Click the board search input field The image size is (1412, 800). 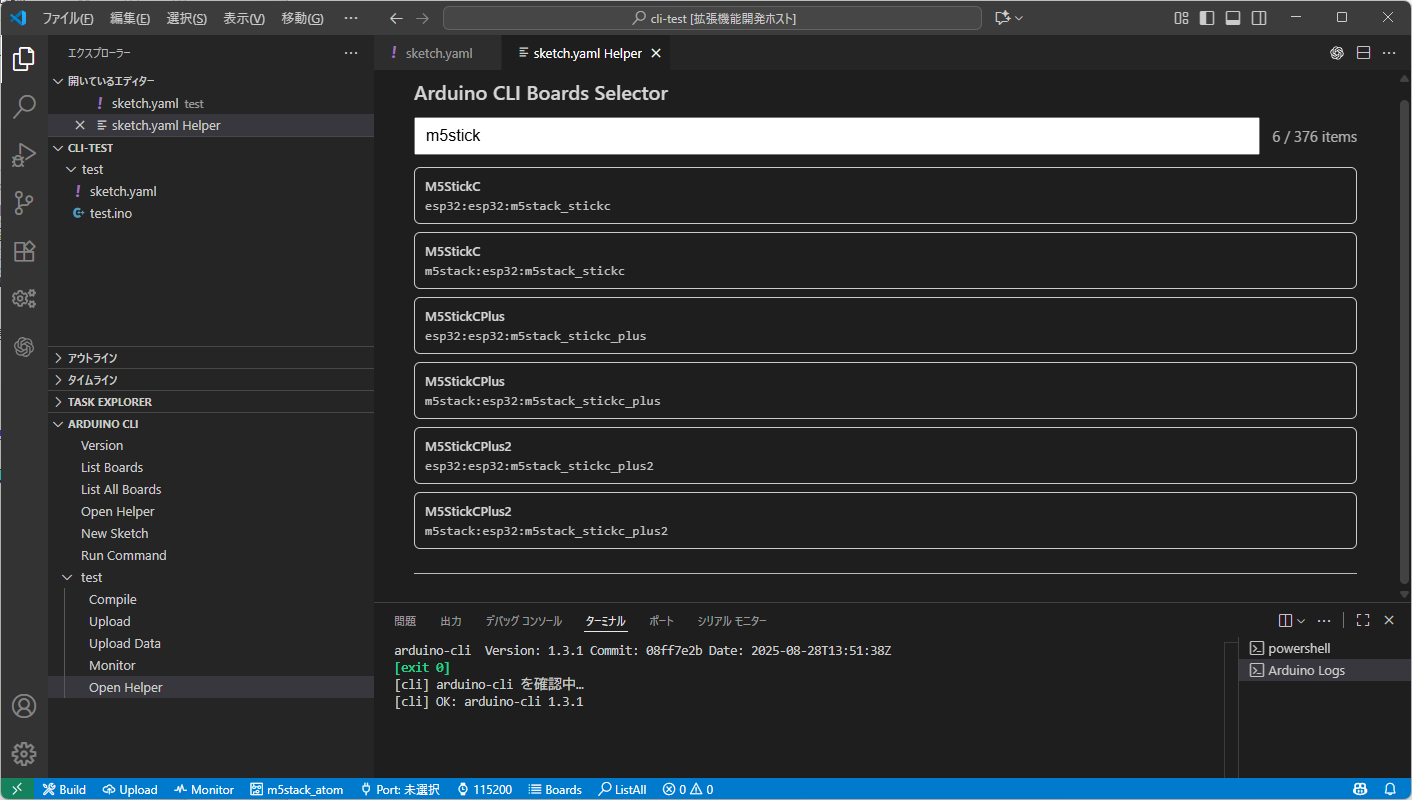[836, 136]
